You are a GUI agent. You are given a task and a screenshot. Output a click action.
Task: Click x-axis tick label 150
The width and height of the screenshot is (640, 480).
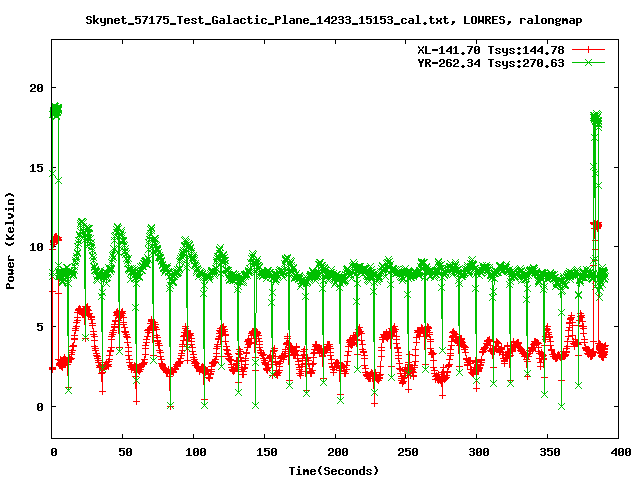267,452
